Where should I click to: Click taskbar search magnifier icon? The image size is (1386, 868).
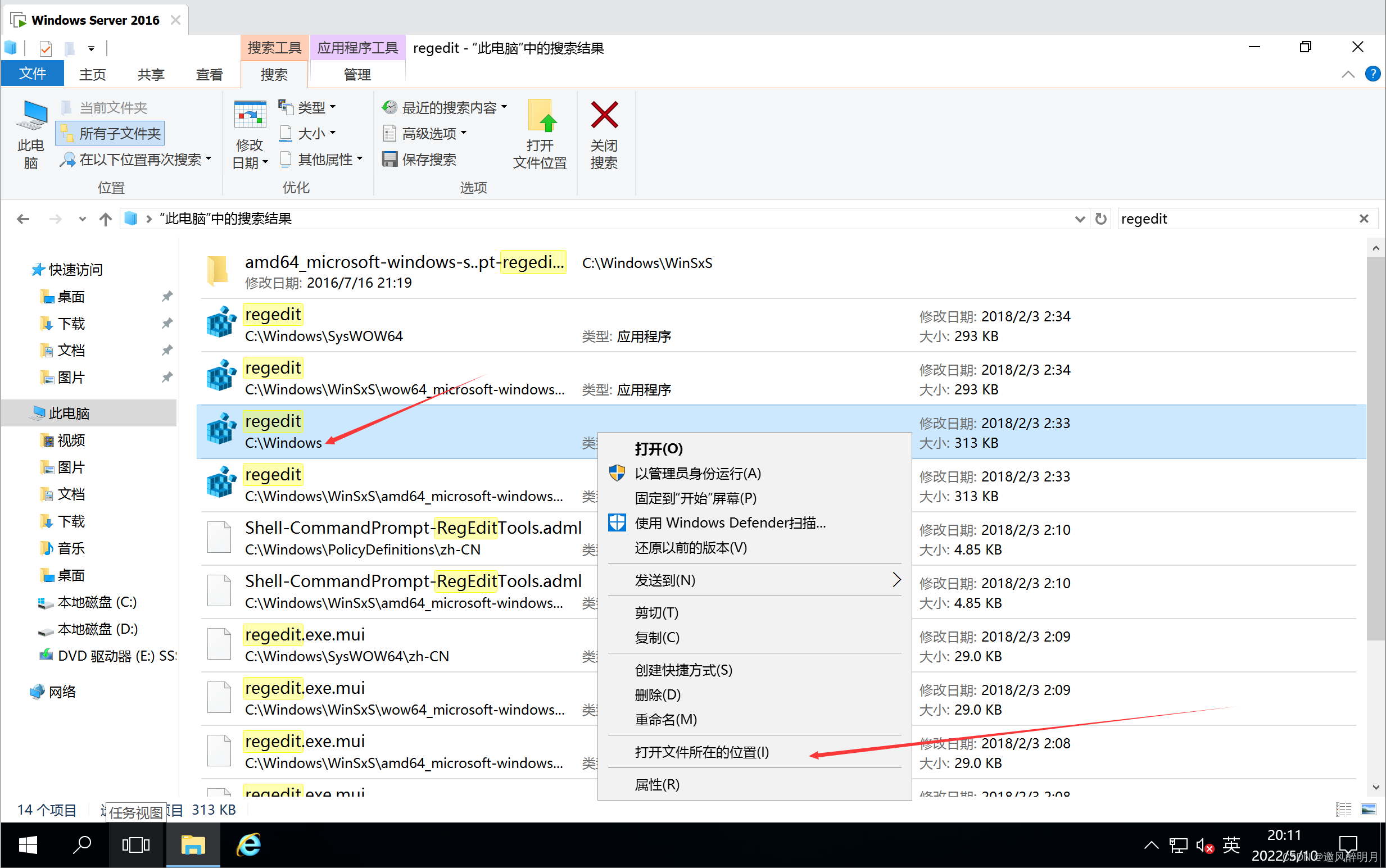click(82, 845)
